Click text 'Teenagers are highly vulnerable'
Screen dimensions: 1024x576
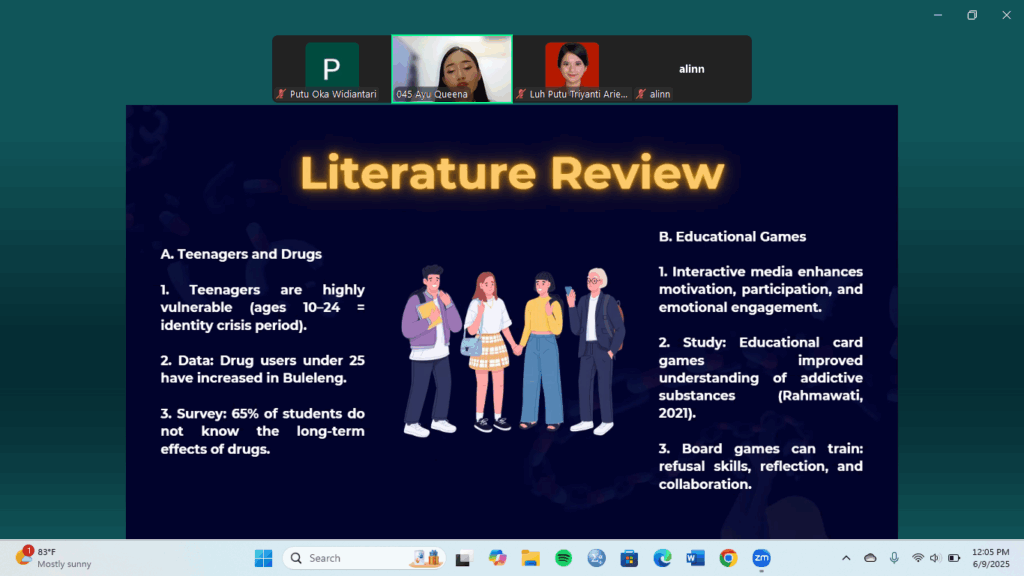tap(263, 298)
